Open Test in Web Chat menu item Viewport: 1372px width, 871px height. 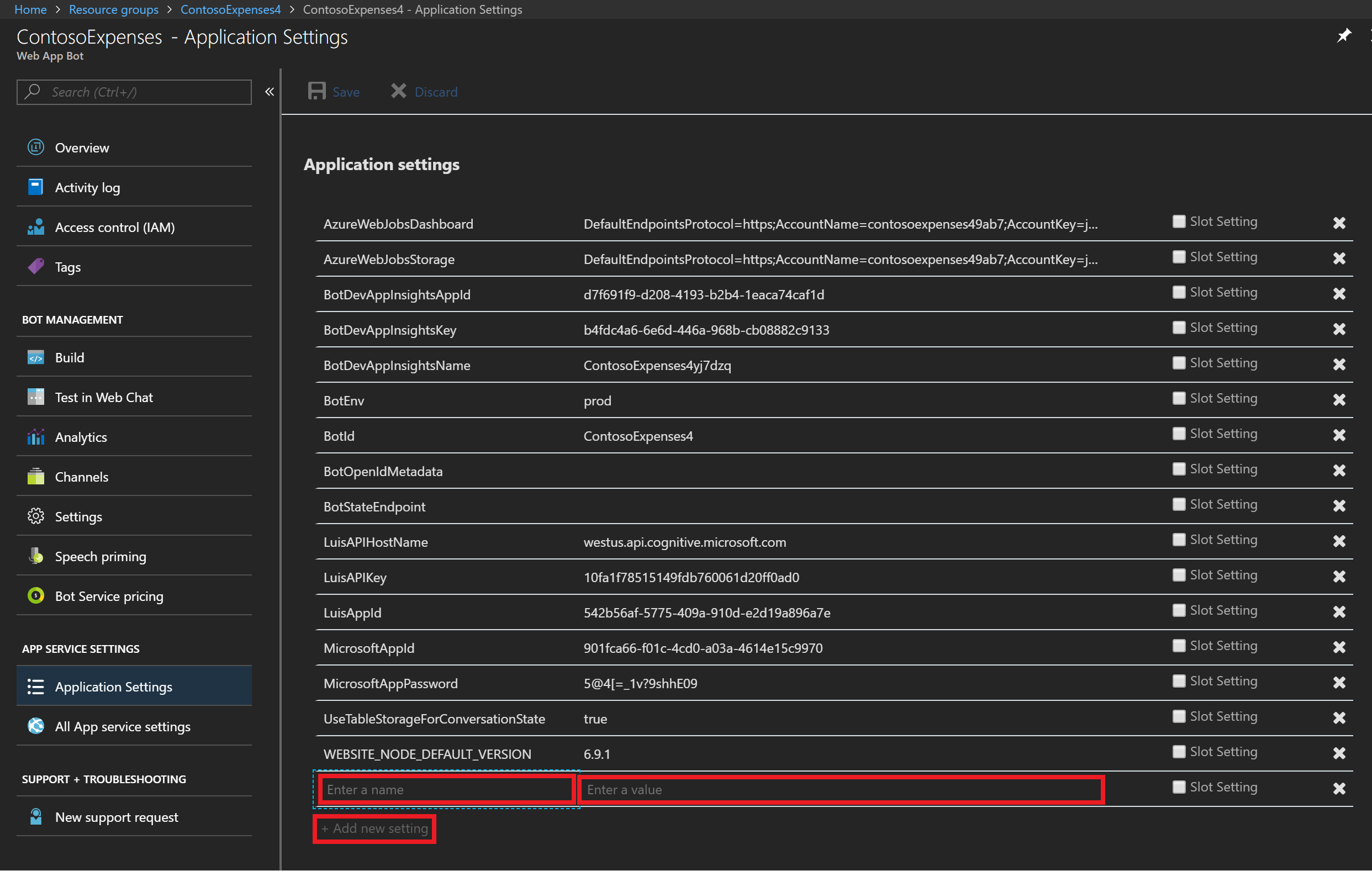(x=134, y=397)
